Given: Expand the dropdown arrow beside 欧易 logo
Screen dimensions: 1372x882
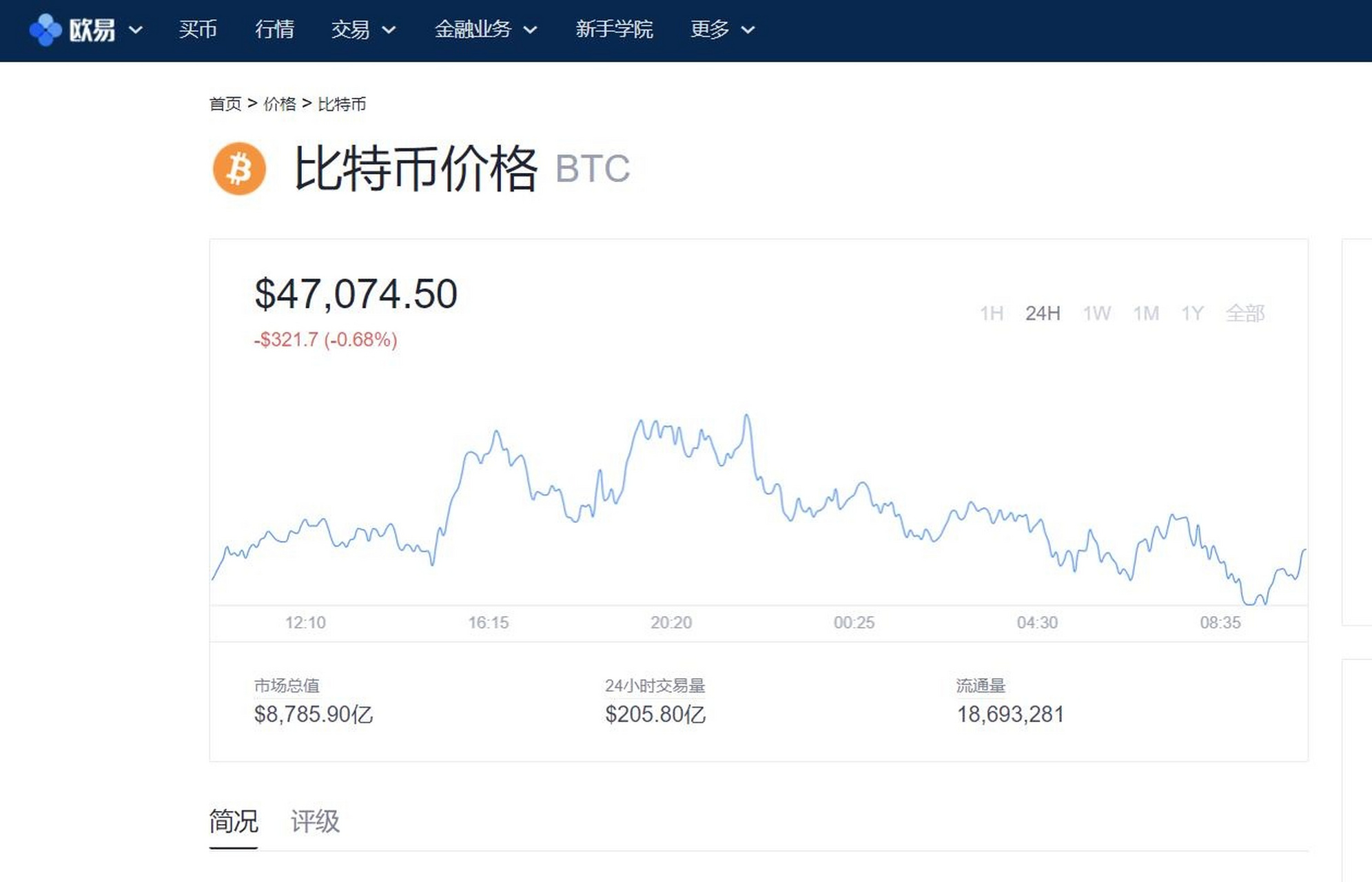Looking at the screenshot, I should click(x=137, y=31).
